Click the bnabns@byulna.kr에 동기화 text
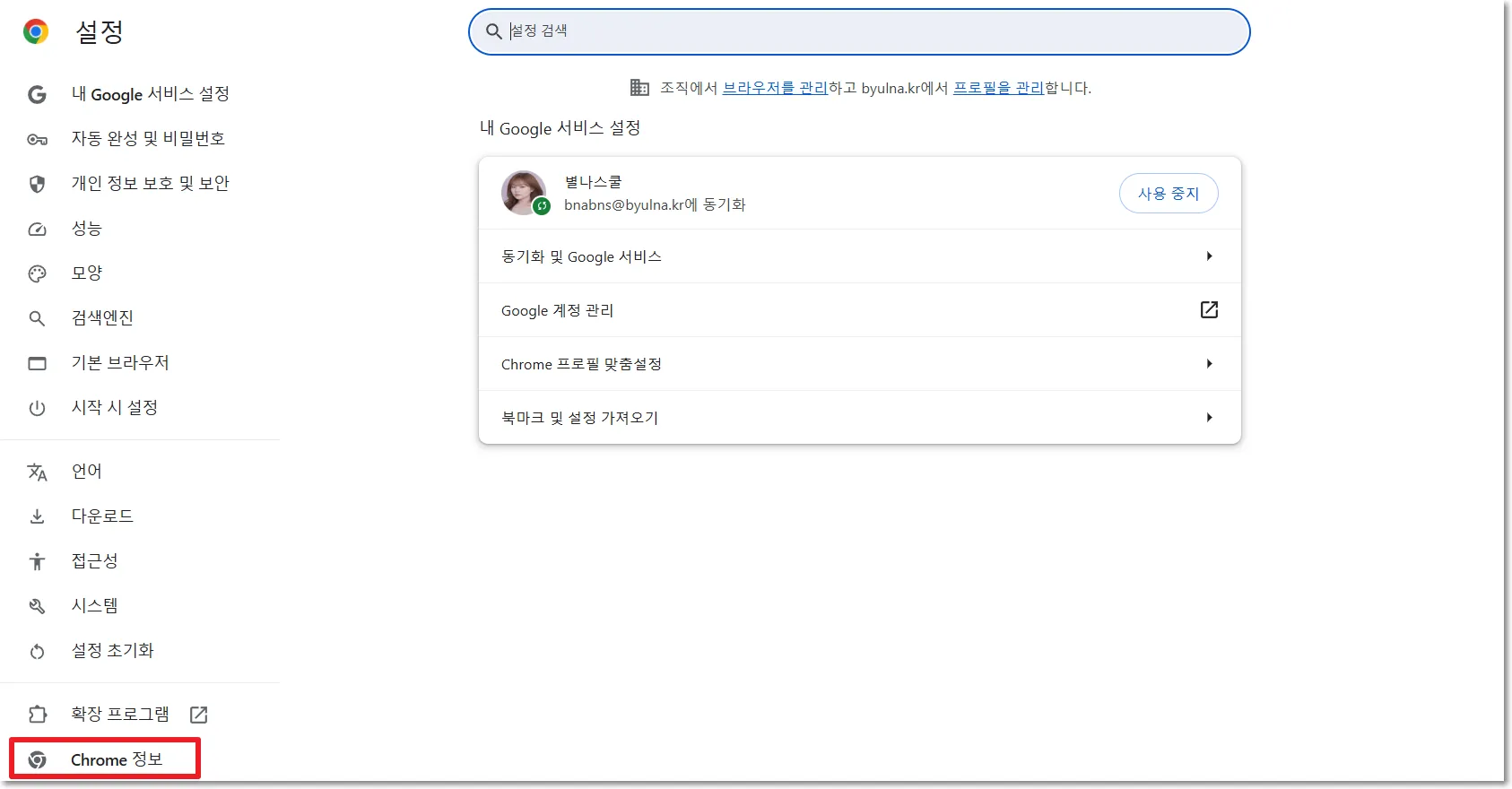The height and width of the screenshot is (789, 1512). point(655,205)
